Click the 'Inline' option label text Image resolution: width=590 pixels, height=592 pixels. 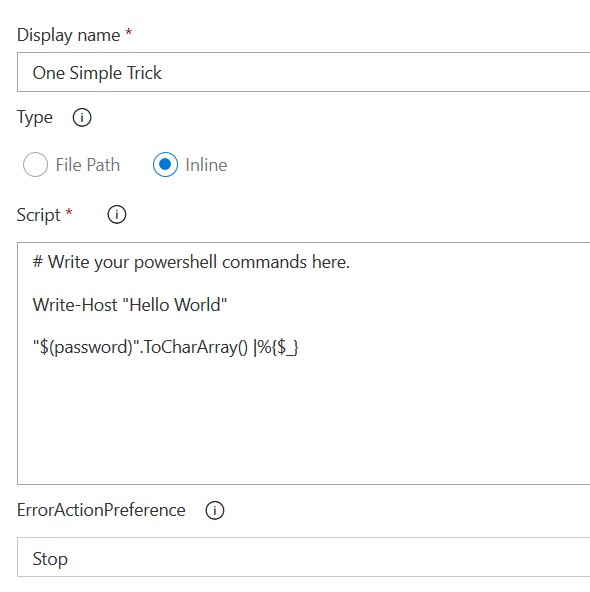(206, 165)
